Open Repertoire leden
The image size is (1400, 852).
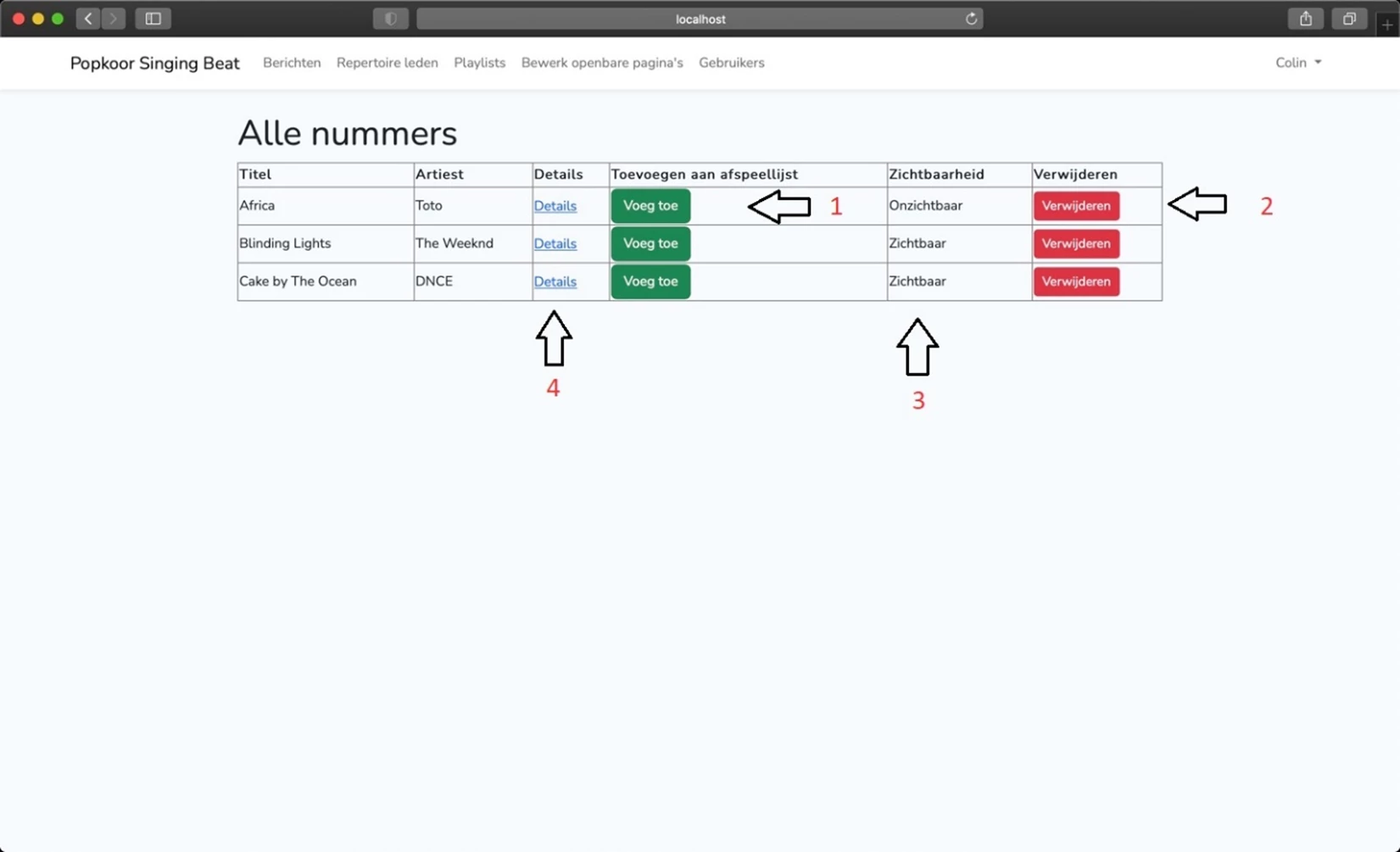387,63
